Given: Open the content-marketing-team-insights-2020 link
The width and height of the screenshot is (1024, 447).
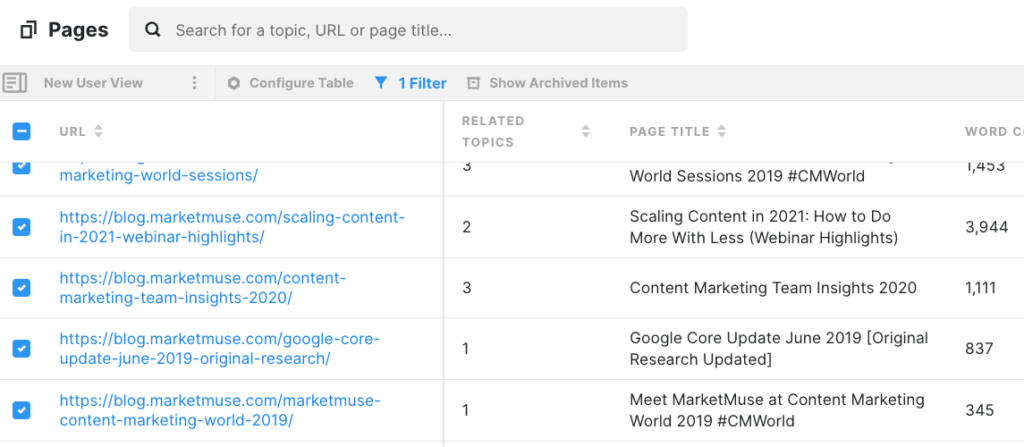Looking at the screenshot, I should pyautogui.click(x=202, y=288).
